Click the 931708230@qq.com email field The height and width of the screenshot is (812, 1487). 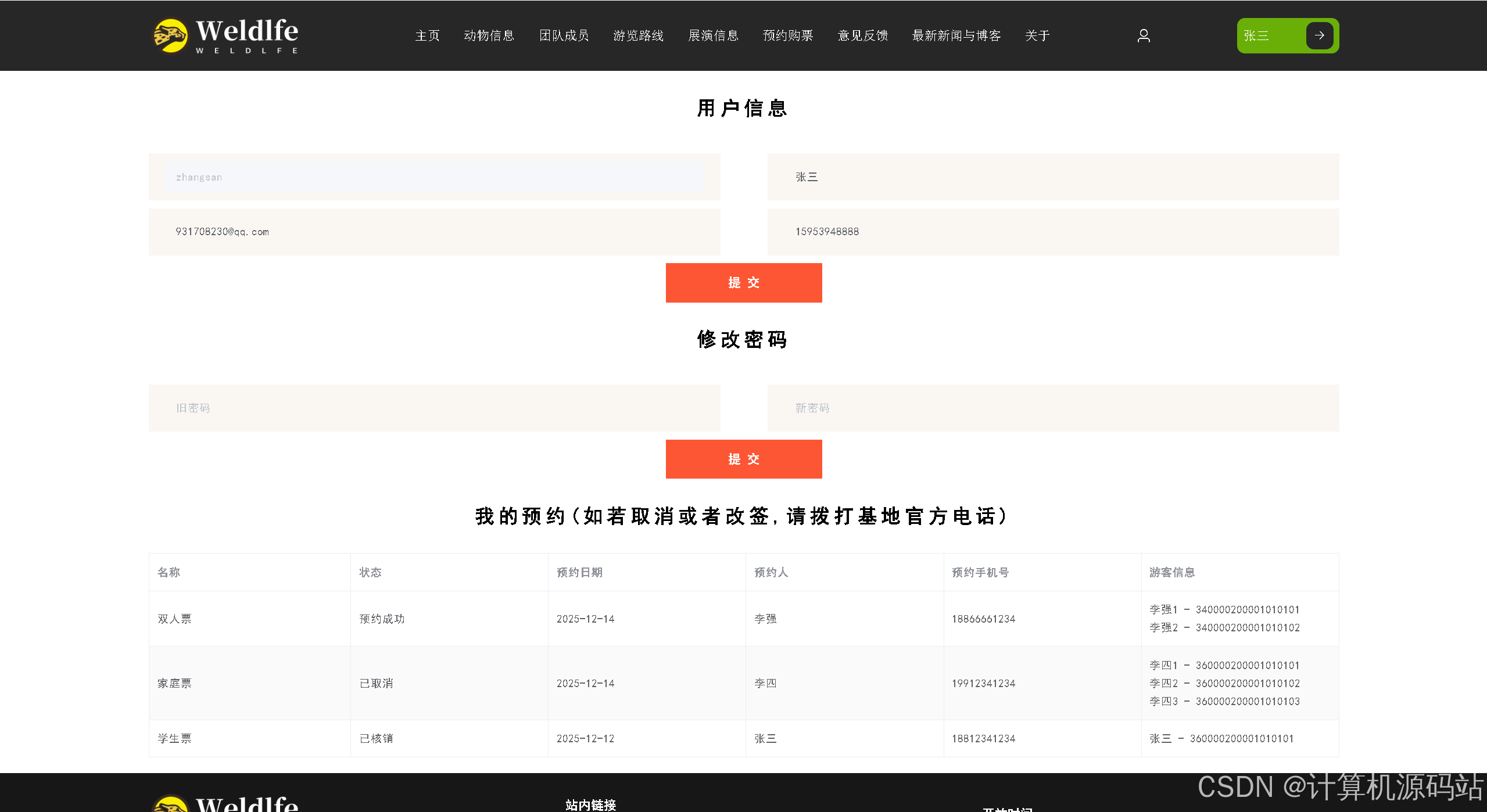pos(435,232)
